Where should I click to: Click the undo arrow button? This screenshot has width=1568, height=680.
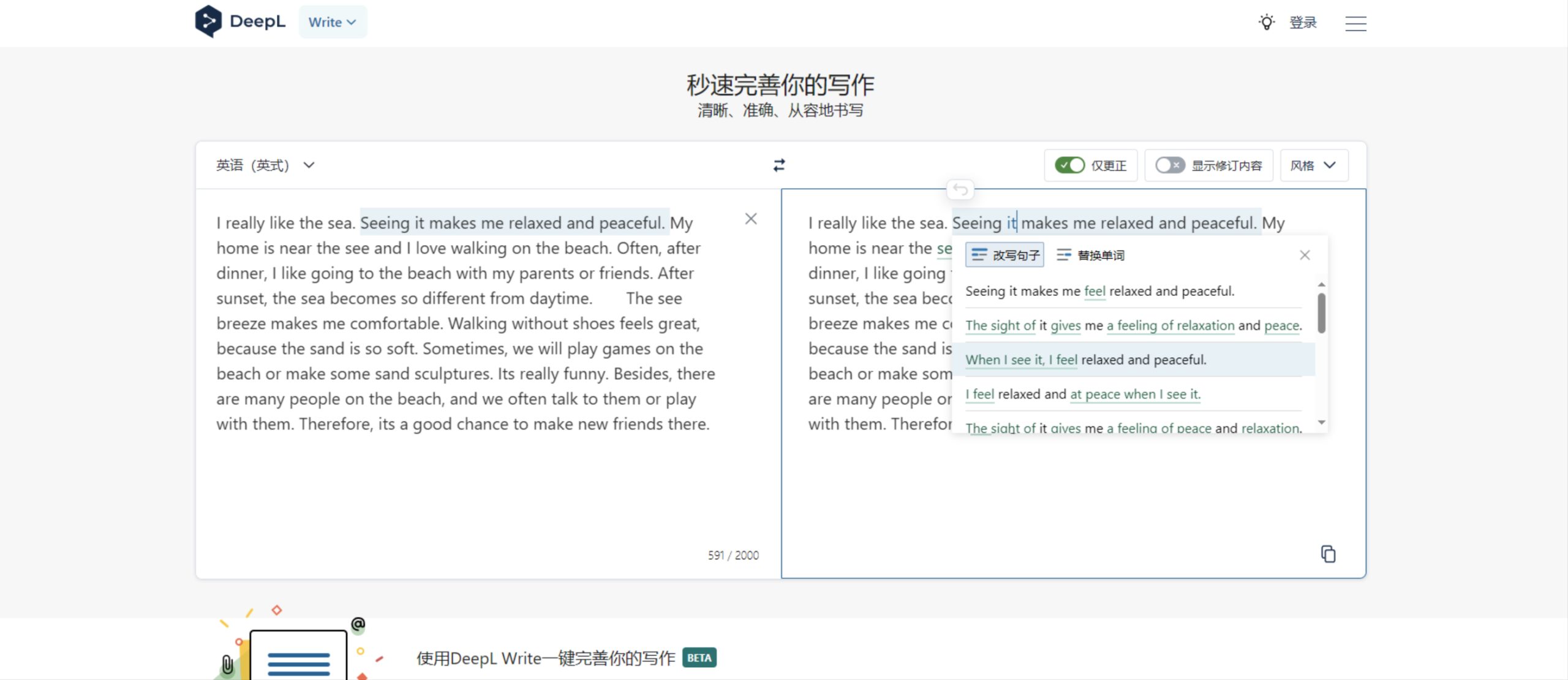[960, 190]
